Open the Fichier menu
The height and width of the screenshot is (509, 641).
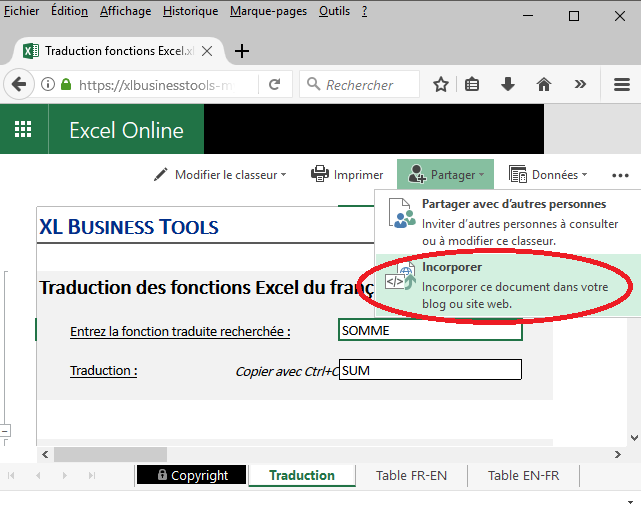tap(21, 11)
